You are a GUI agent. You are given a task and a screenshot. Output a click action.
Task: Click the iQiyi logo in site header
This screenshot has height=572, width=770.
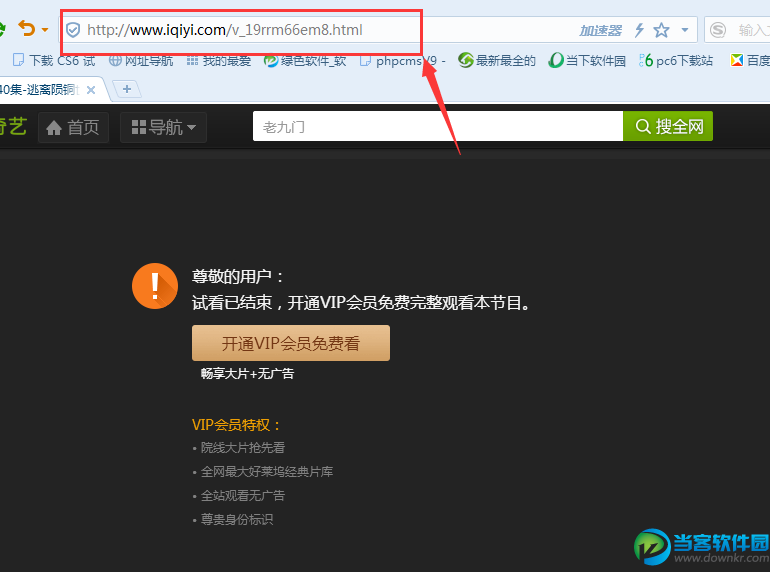(12, 127)
